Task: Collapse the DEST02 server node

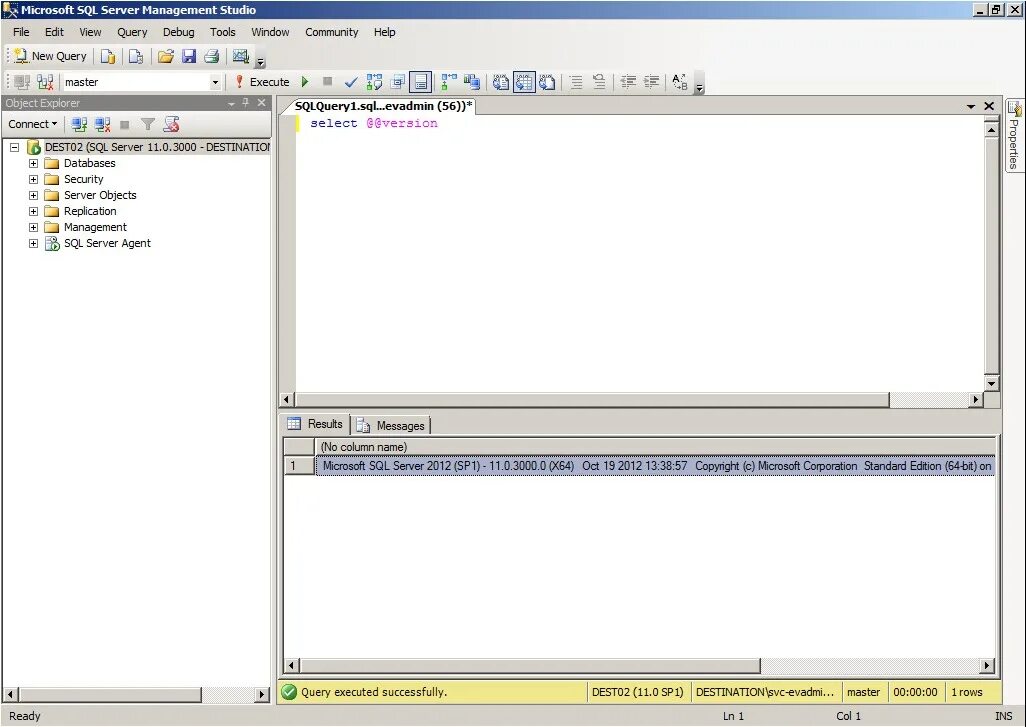Action: [14, 147]
